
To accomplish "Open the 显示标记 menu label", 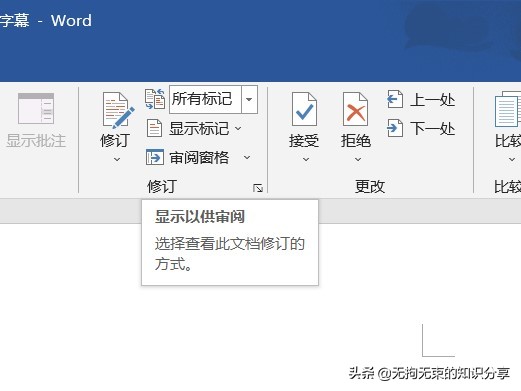I will [x=199, y=129].
